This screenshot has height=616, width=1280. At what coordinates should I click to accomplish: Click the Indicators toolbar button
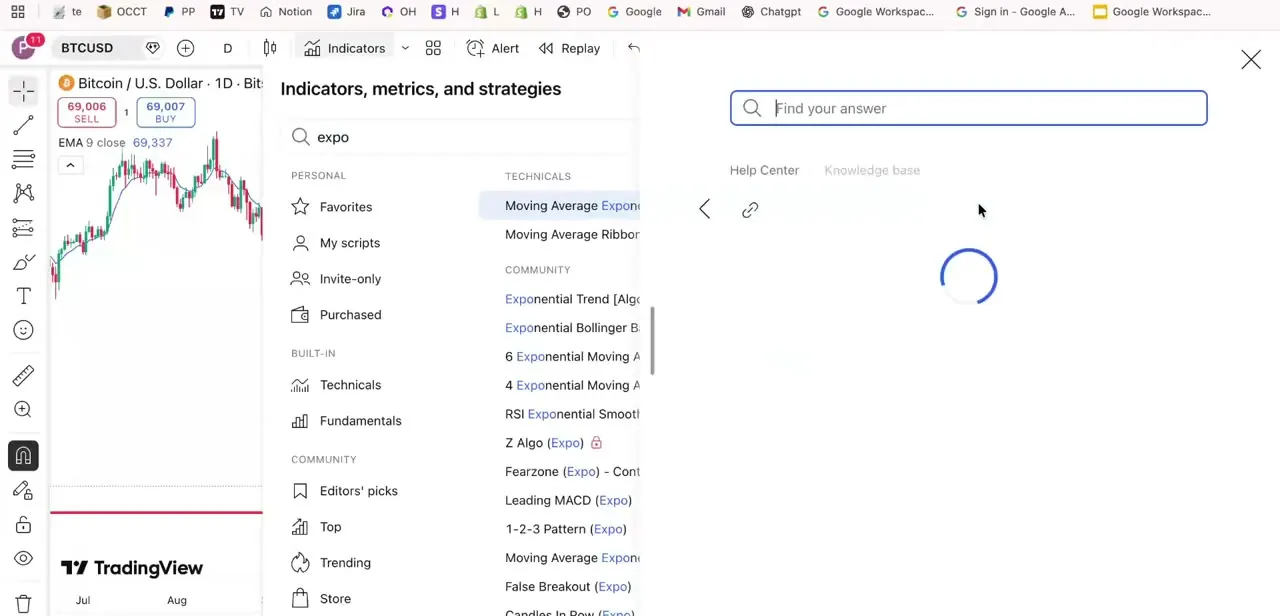click(345, 48)
